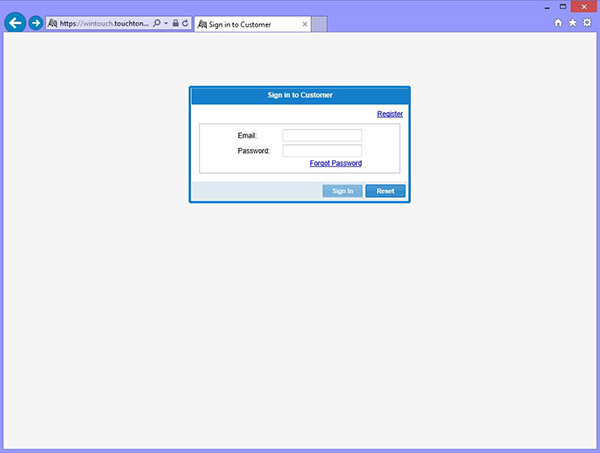Click the Sign In button
600x453 pixels.
pyautogui.click(x=342, y=191)
